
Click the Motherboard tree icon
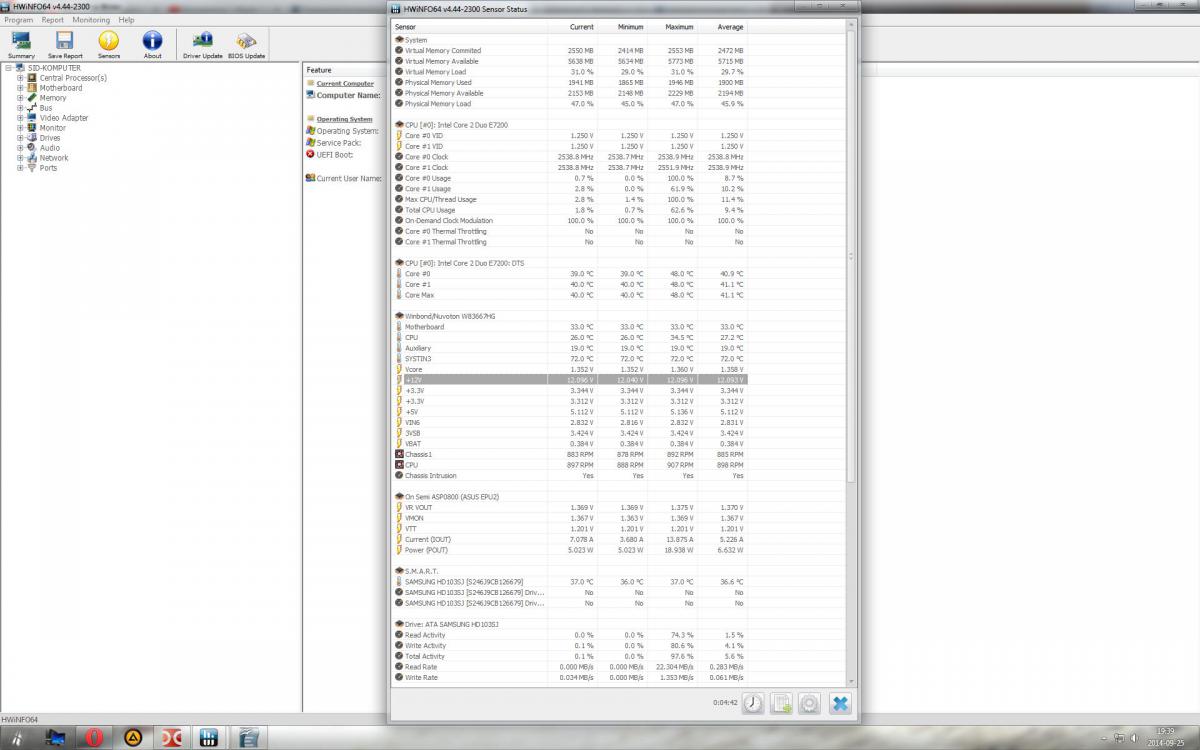pyautogui.click(x=32, y=88)
